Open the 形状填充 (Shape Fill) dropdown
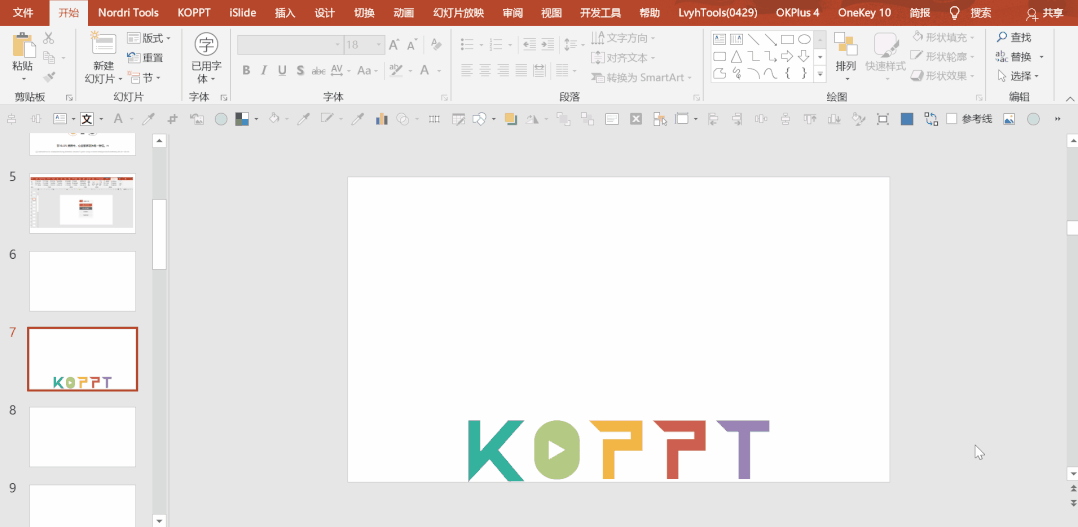This screenshot has width=1078, height=527. click(943, 37)
